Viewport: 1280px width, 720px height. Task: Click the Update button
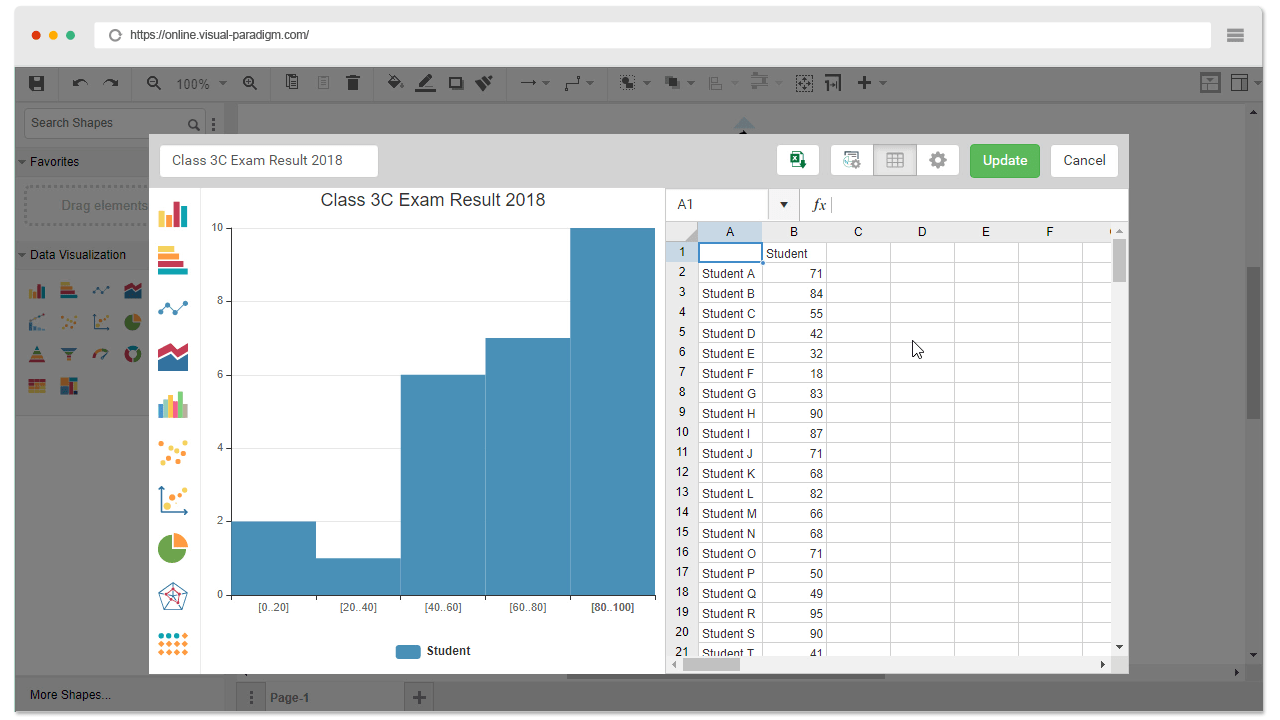pyautogui.click(x=1004, y=160)
